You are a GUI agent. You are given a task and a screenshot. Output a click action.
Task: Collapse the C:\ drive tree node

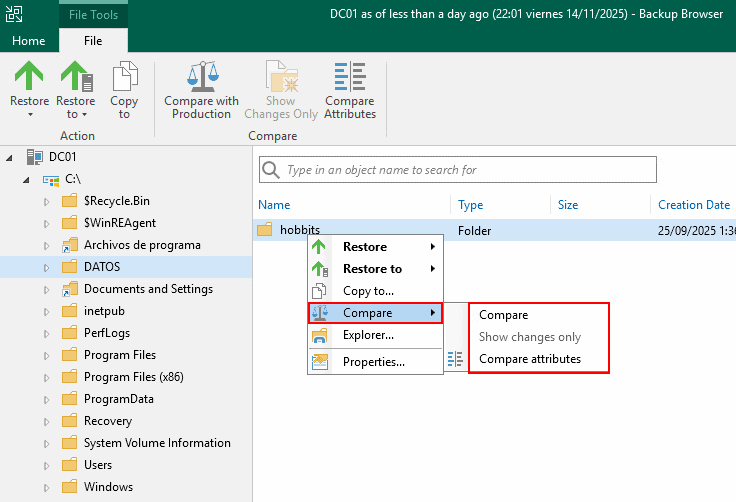tap(27, 180)
